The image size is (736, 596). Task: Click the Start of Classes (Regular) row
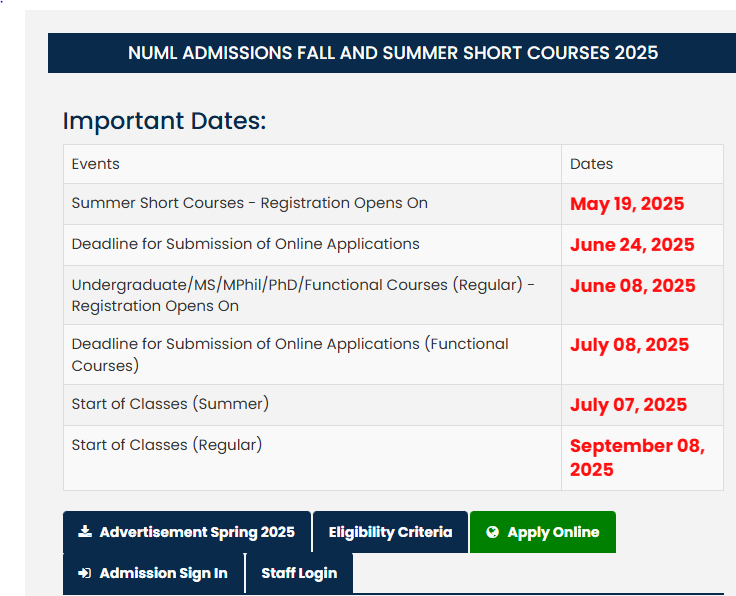393,458
